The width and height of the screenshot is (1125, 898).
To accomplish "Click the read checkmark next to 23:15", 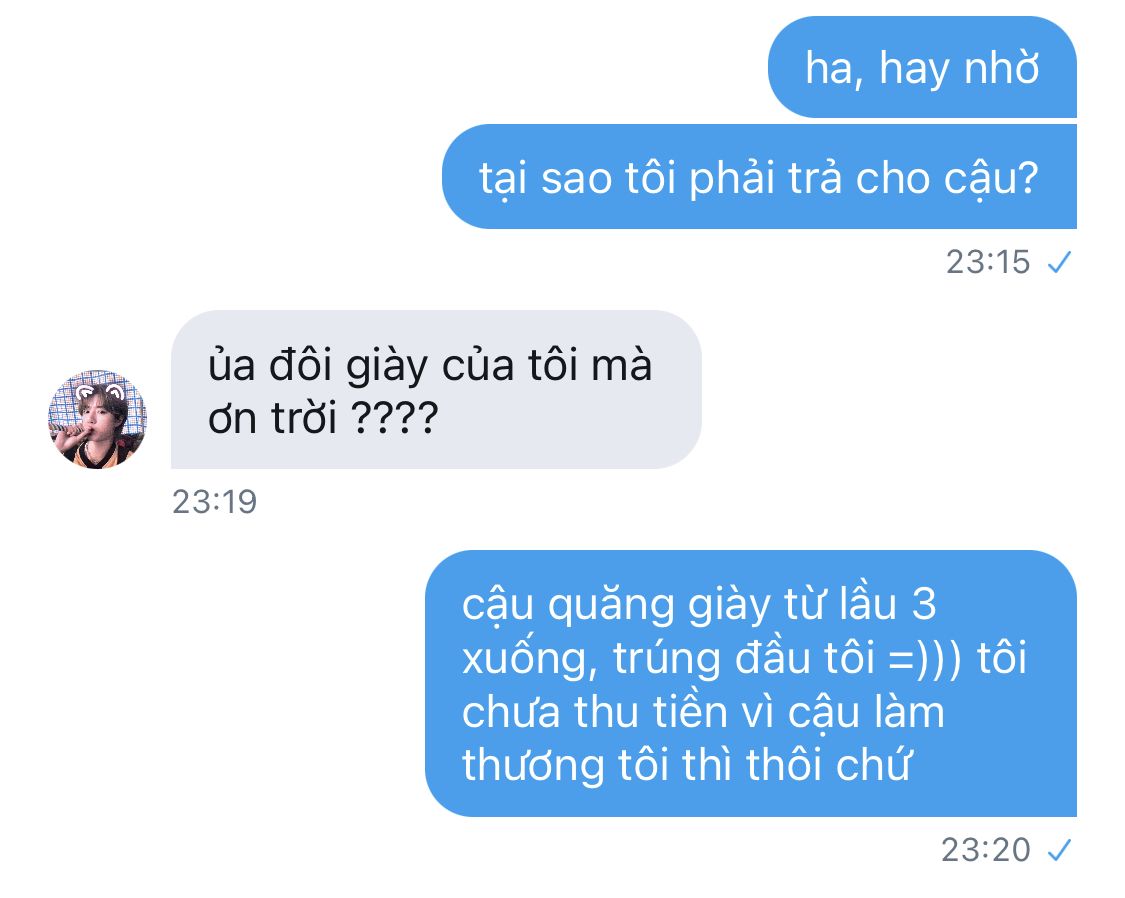I will point(1059,263).
